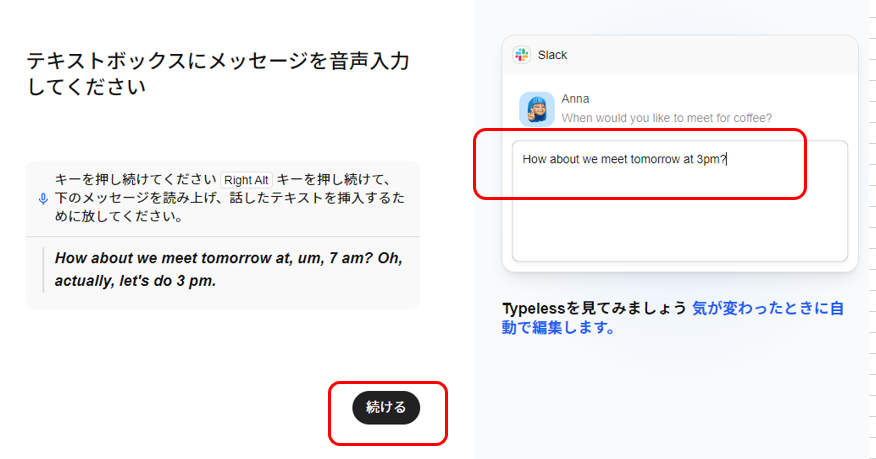The height and width of the screenshot is (459, 876).
Task: Click Anna's message about meeting for coffee
Action: pyautogui.click(x=666, y=118)
